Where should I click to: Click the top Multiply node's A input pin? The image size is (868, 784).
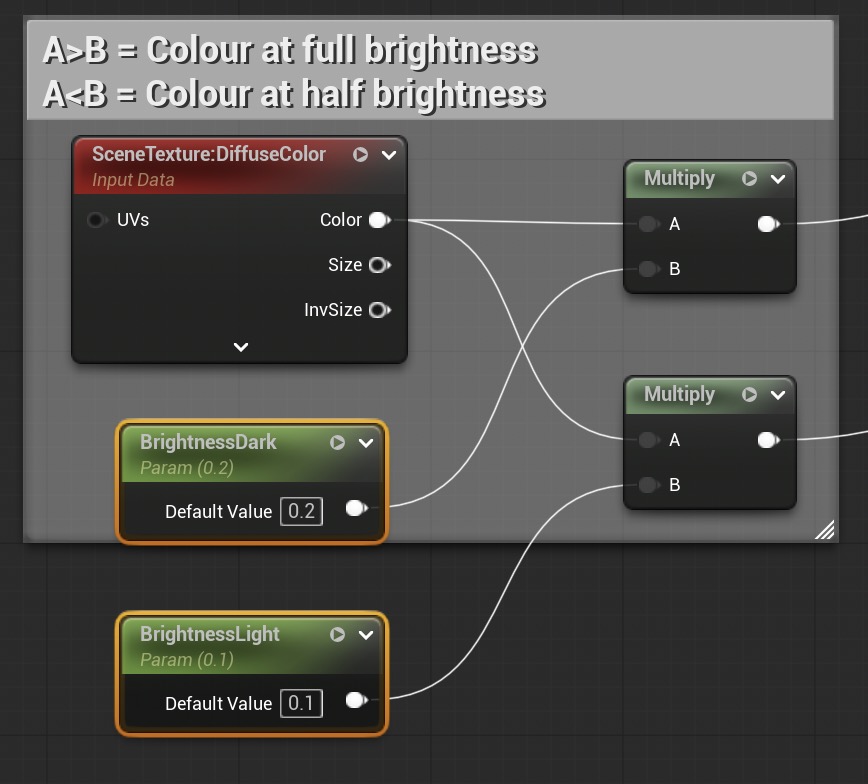pyautogui.click(x=648, y=224)
